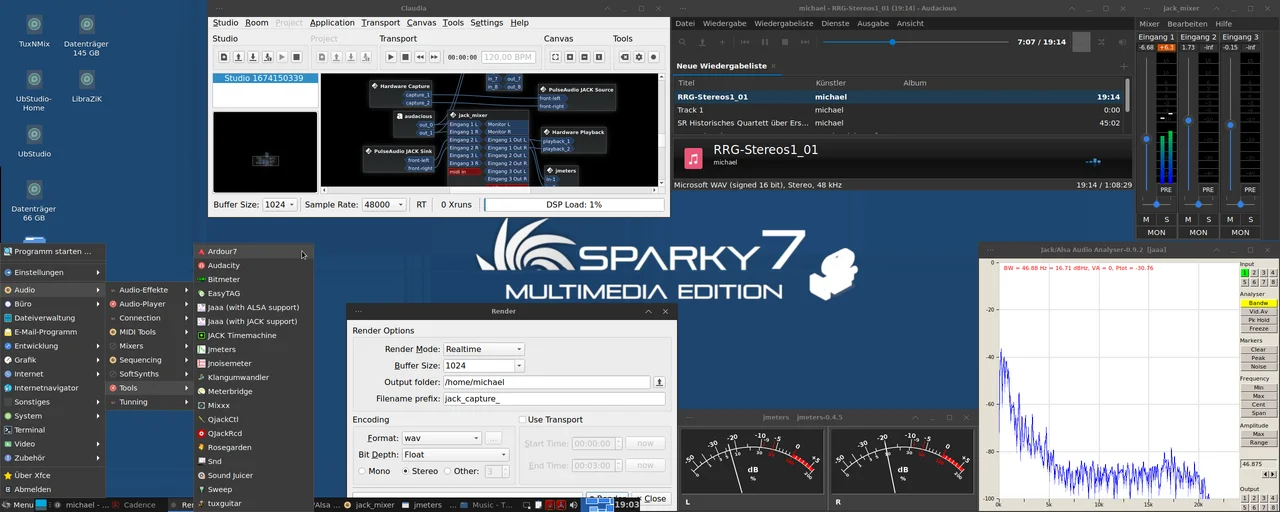Open the TuxNMix desktop icon
Image resolution: width=1280 pixels, height=512 pixels.
[34, 31]
